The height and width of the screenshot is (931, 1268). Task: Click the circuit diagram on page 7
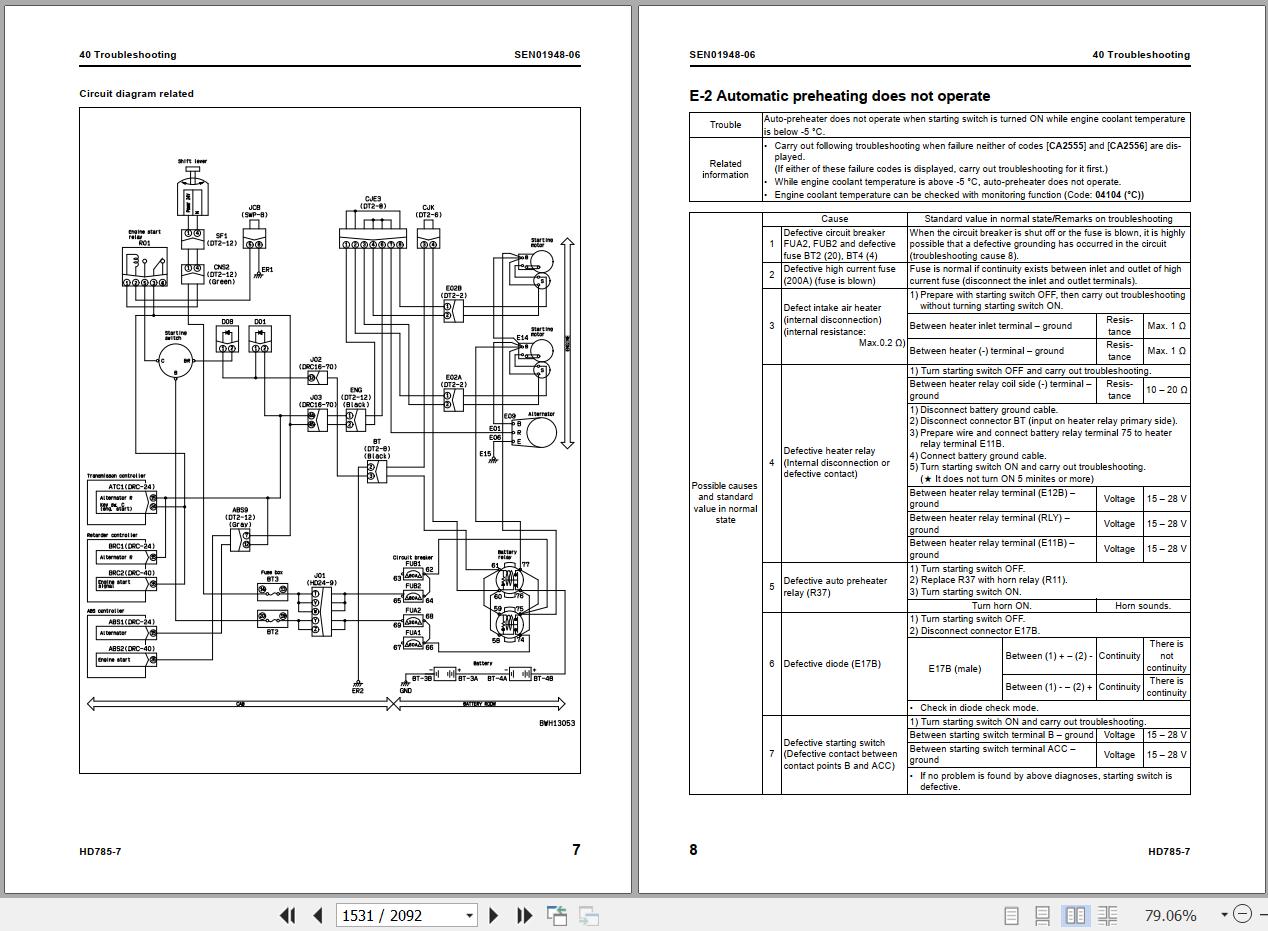330,440
